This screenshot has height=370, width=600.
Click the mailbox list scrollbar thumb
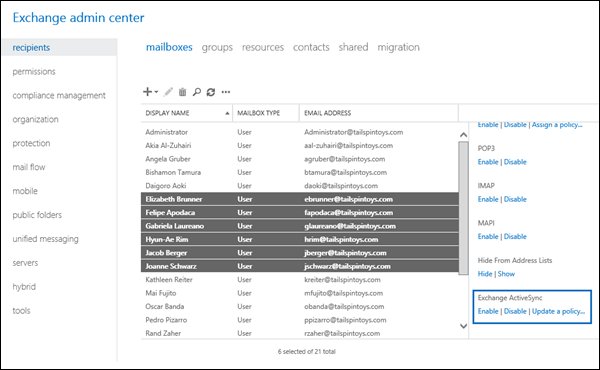click(463, 208)
